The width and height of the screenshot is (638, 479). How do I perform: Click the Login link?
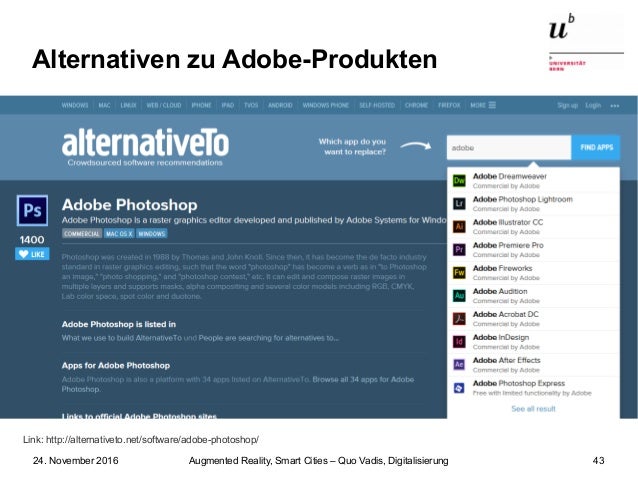[593, 105]
